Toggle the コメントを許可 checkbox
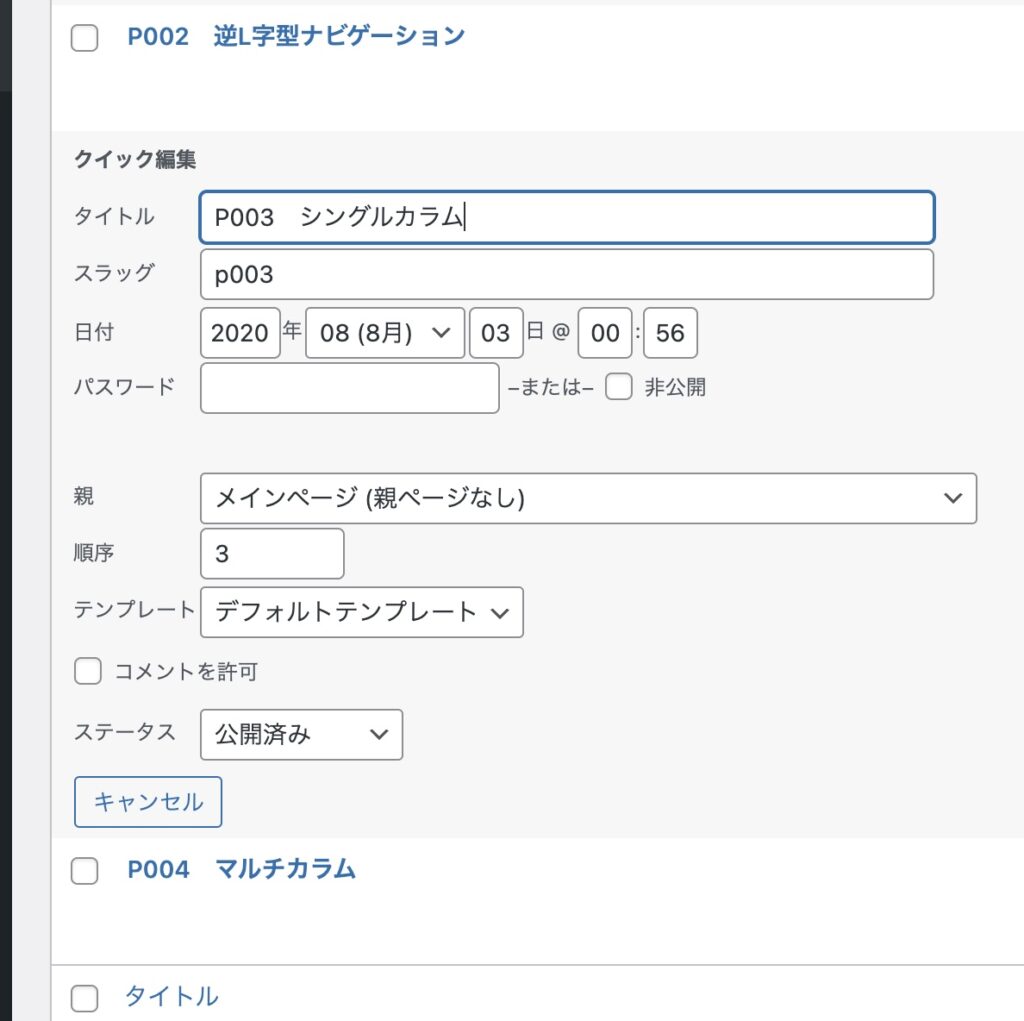The width and height of the screenshot is (1024, 1021). point(88,672)
